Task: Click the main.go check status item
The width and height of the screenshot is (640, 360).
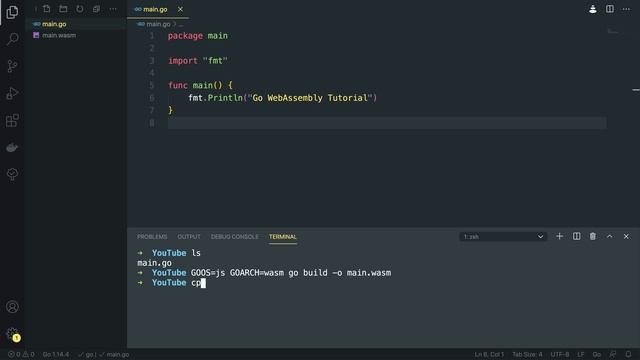Action: [x=114, y=354]
